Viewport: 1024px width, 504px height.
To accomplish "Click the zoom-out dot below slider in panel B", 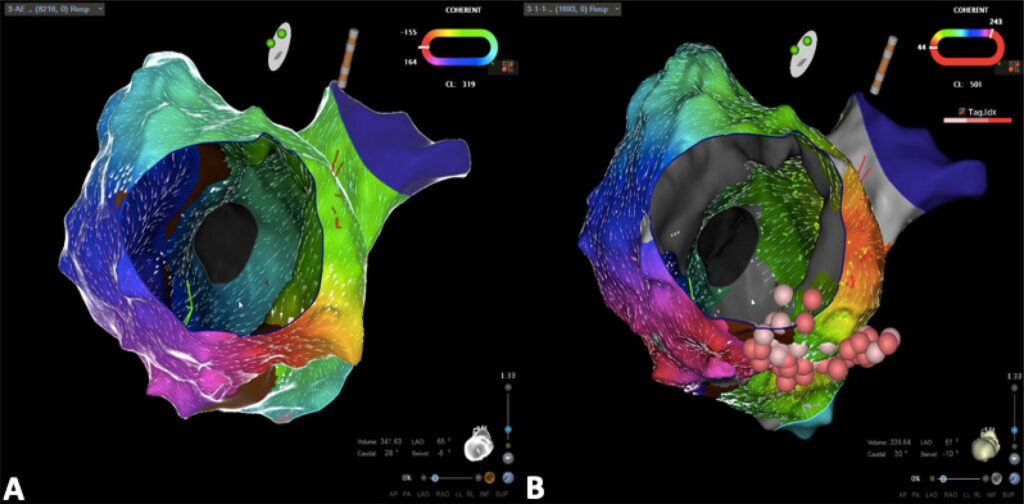I will click(x=1014, y=446).
